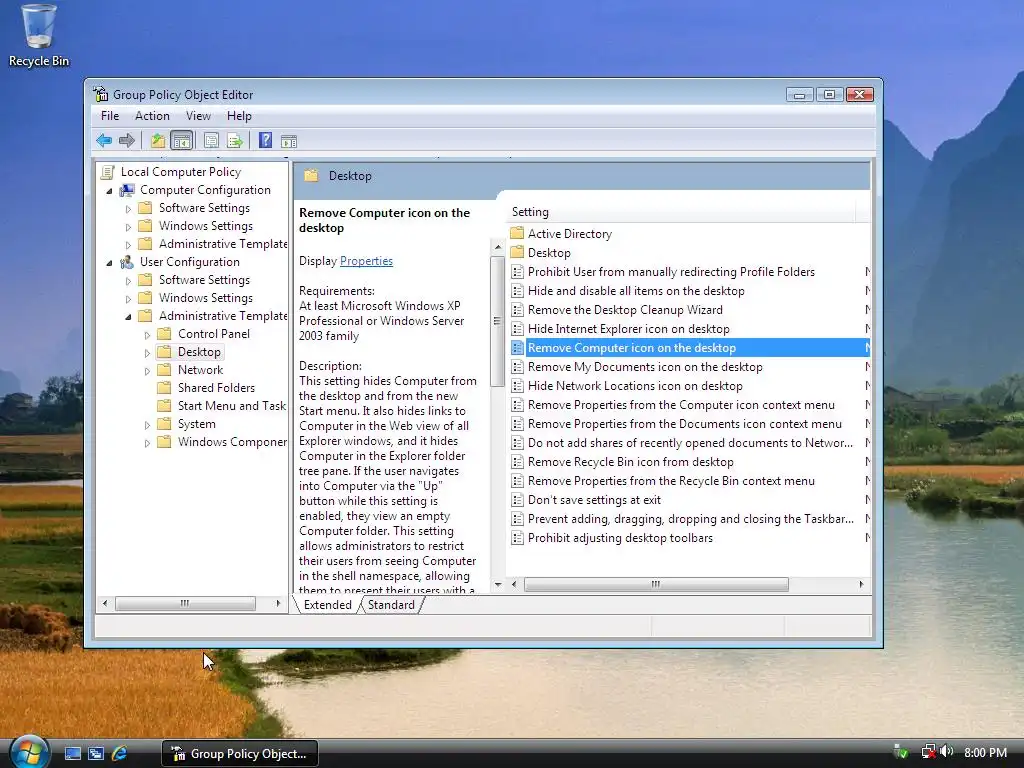Click the Properties toolbar icon
Screen dimensions: 1024x768
pyautogui.click(x=211, y=140)
